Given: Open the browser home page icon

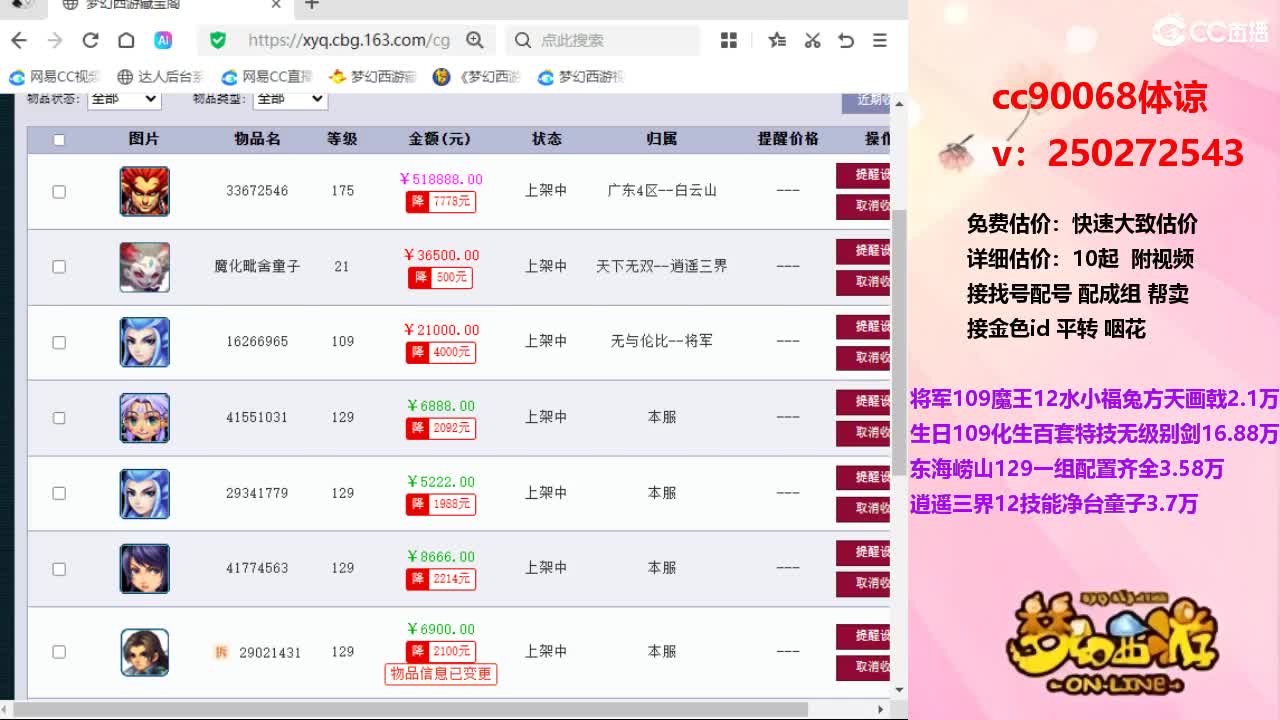Looking at the screenshot, I should pyautogui.click(x=126, y=40).
